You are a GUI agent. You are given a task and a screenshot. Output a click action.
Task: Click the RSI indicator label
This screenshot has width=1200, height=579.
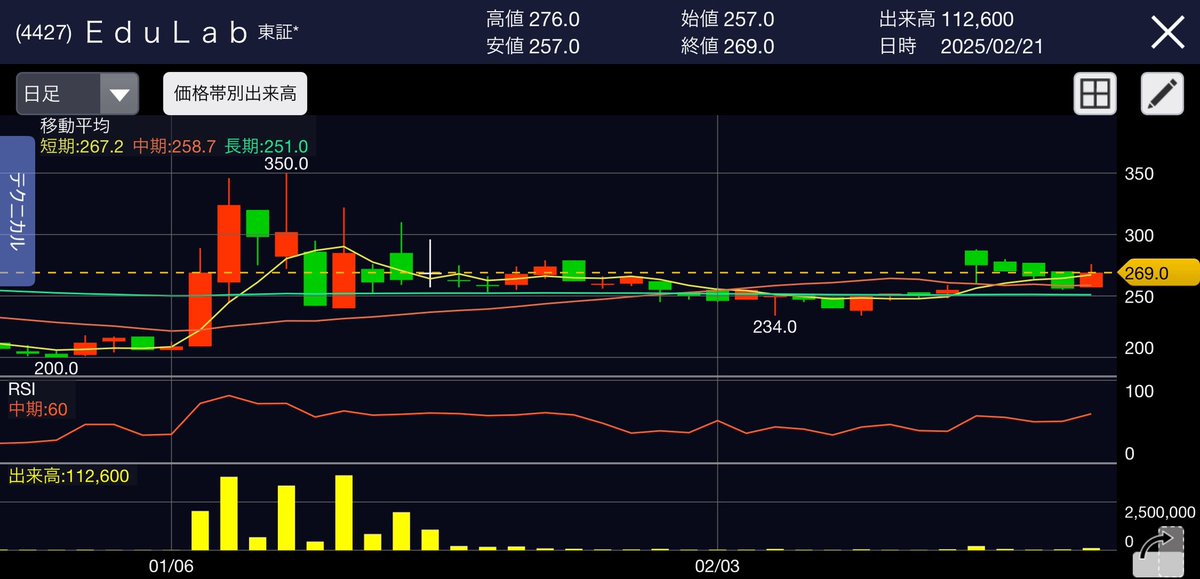[22, 390]
